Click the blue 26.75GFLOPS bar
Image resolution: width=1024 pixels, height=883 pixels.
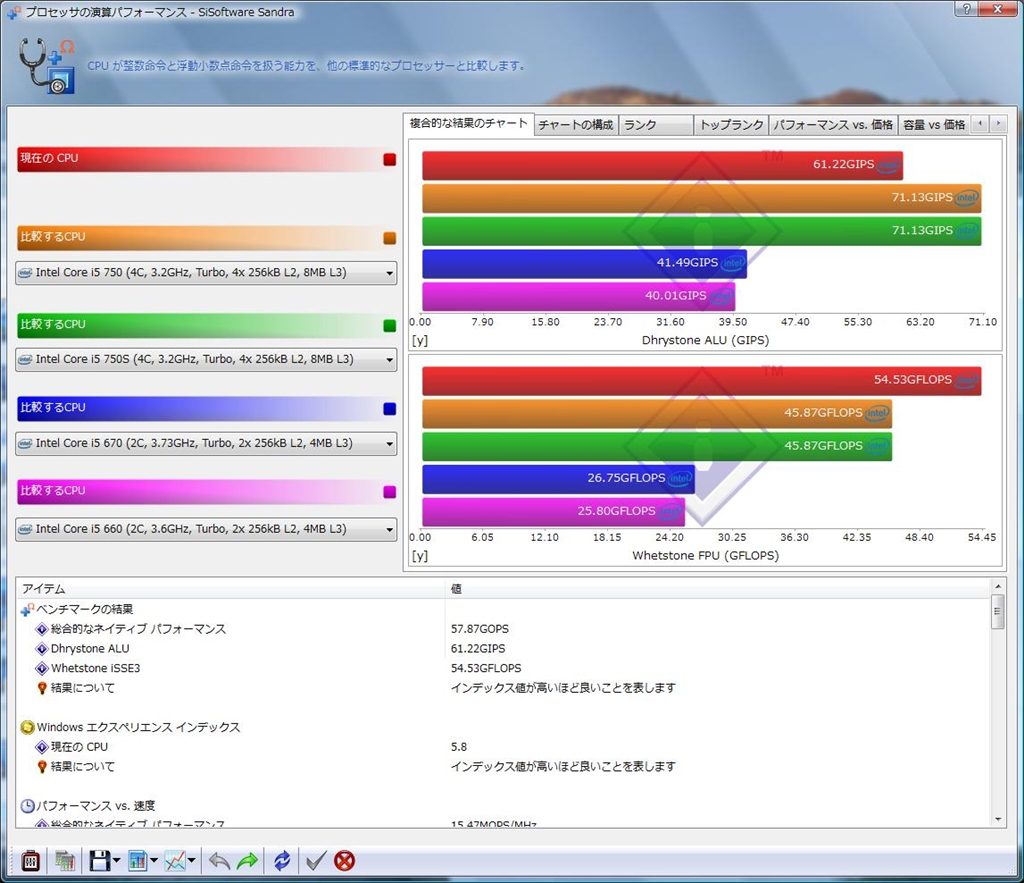point(558,479)
